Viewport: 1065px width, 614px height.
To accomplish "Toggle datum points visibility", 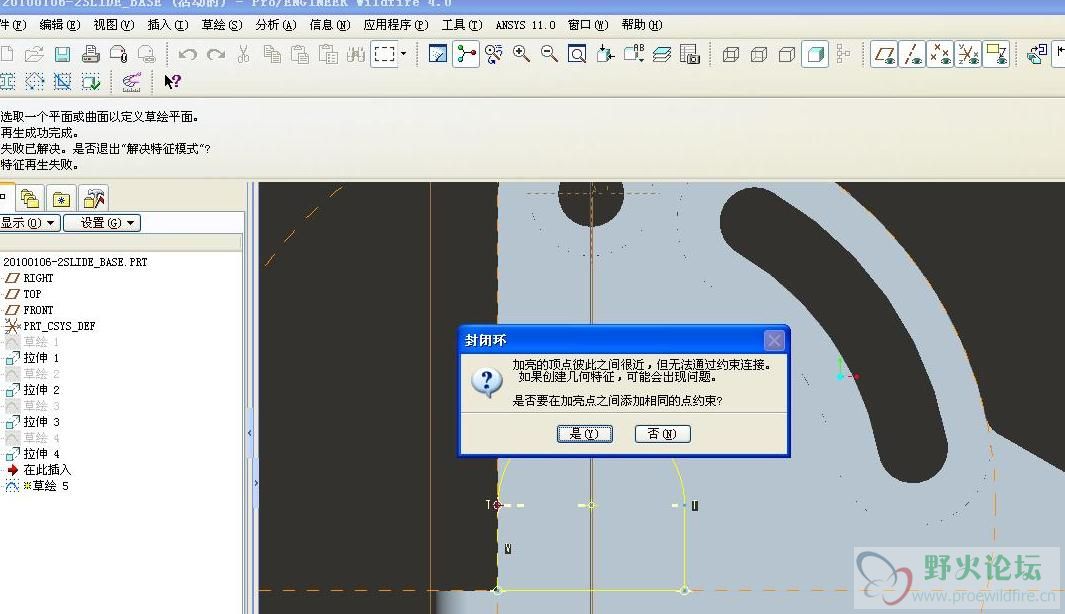I will click(x=940, y=54).
